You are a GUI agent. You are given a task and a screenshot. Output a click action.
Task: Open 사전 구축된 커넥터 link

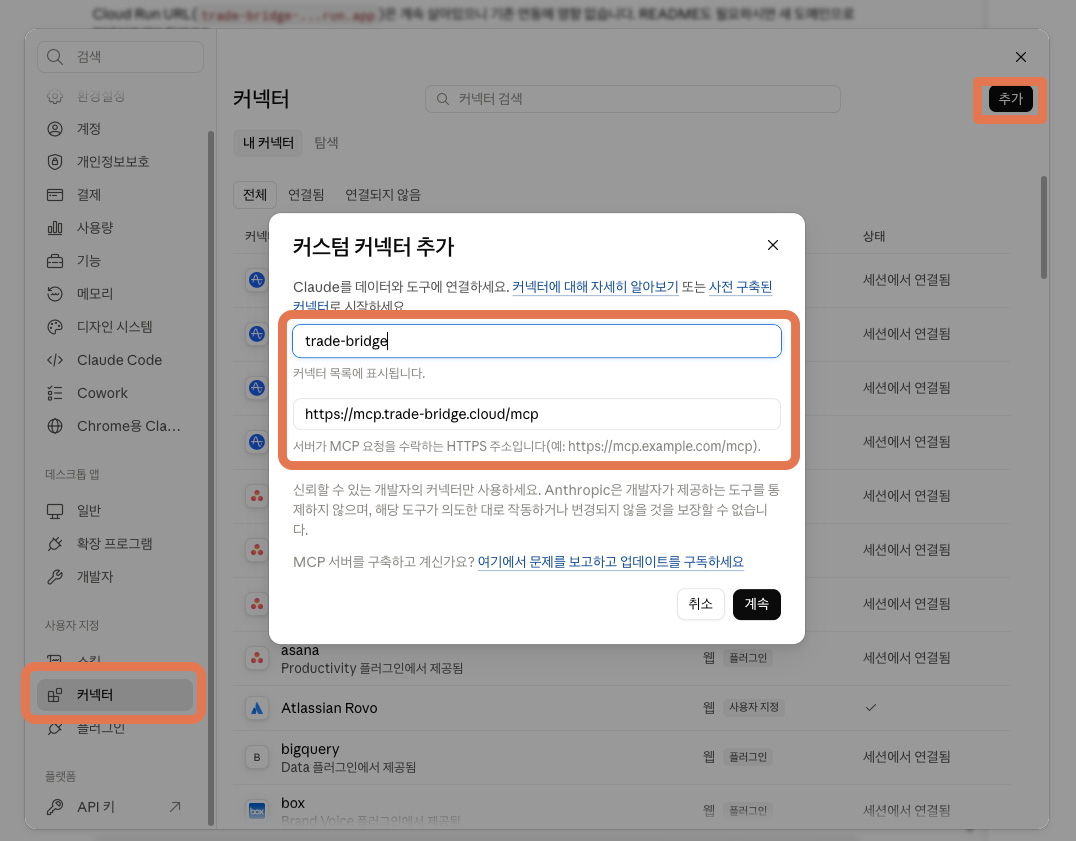tap(740, 287)
